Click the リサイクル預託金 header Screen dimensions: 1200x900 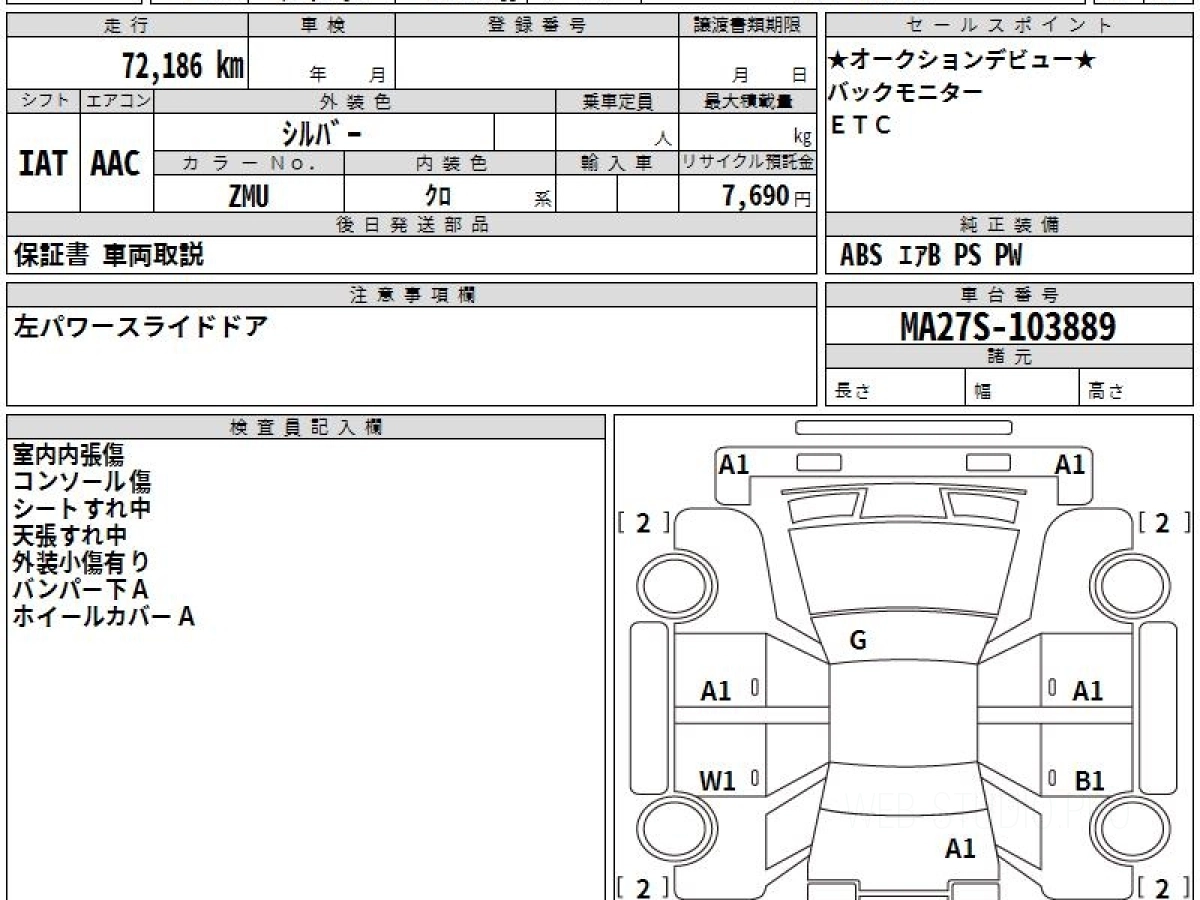tap(747, 163)
